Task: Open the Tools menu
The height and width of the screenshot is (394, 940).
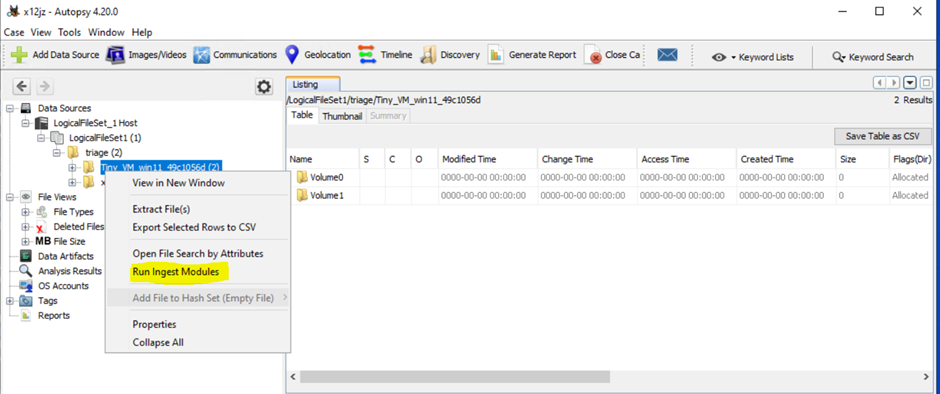Action: (70, 32)
